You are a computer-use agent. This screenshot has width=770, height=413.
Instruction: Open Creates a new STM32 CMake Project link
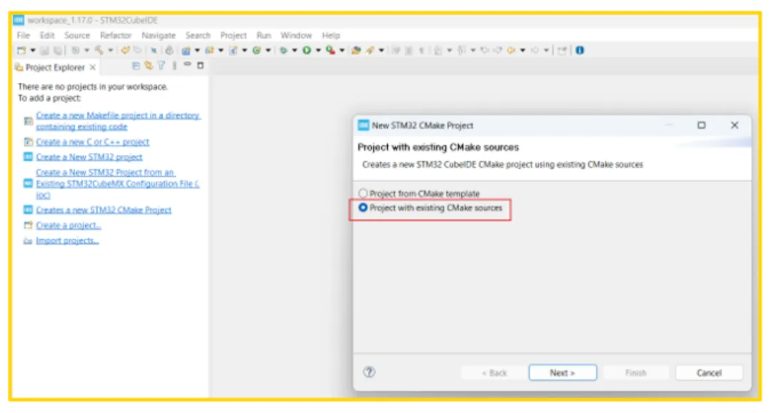click(104, 210)
